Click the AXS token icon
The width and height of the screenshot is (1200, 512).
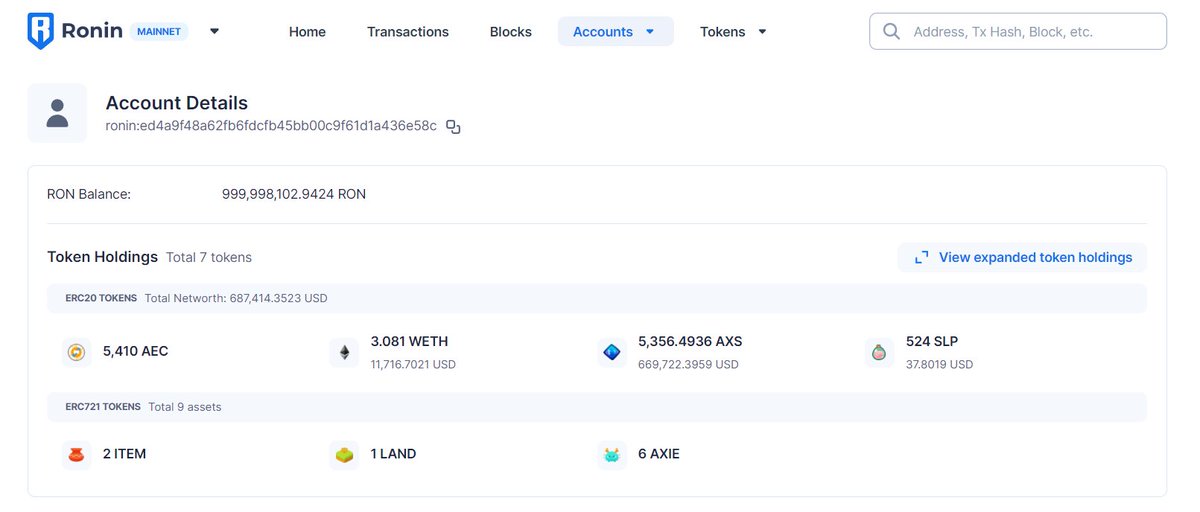tap(612, 352)
